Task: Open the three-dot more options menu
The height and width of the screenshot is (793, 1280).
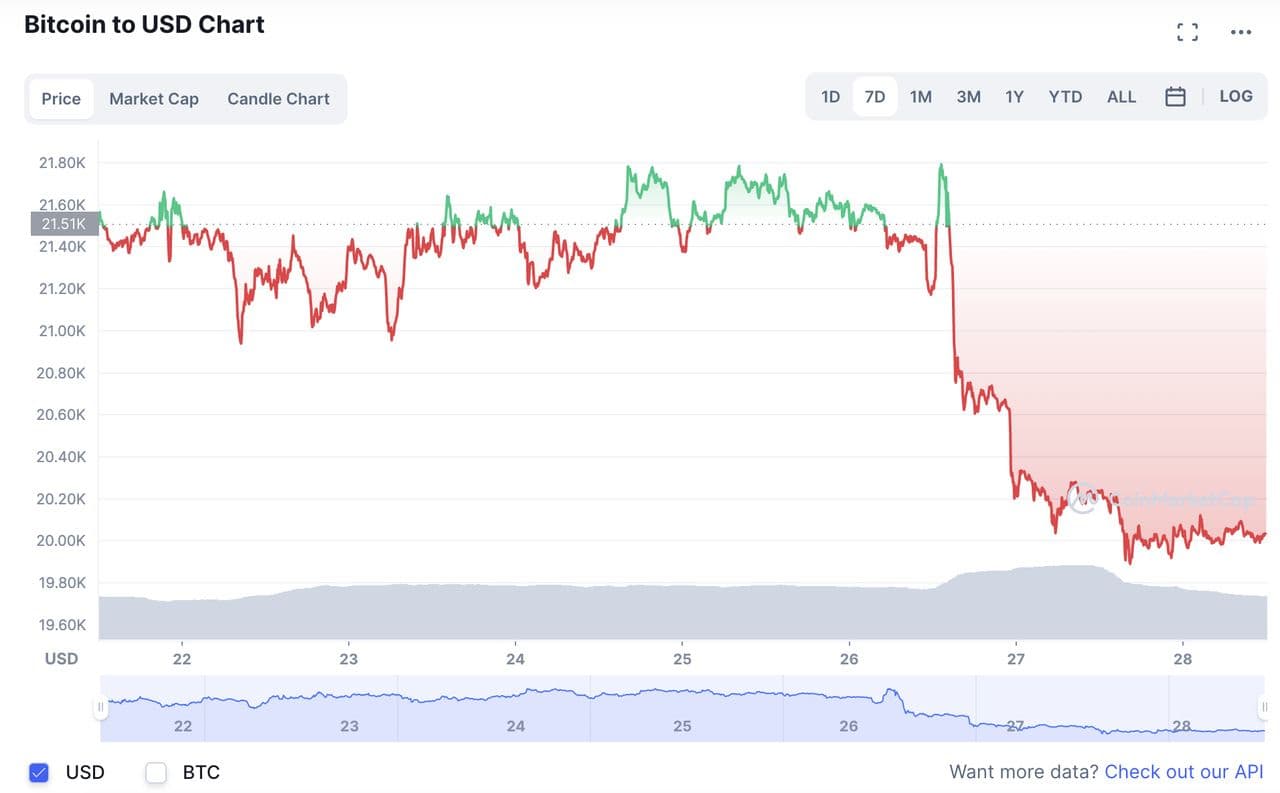Action: [1241, 32]
